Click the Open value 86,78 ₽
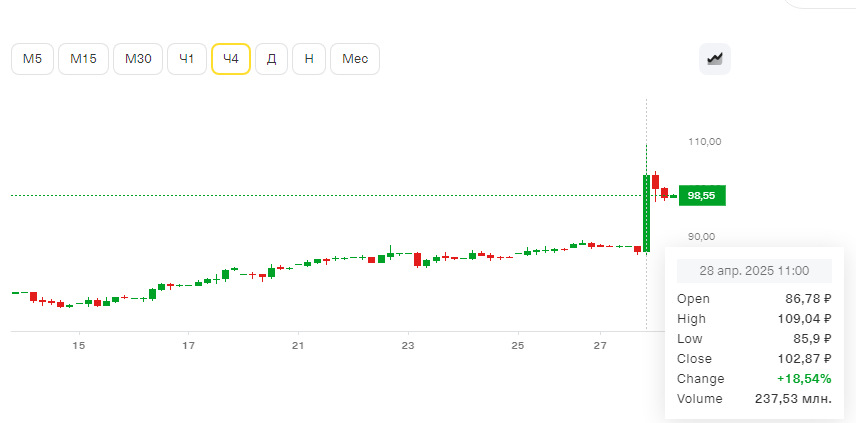The width and height of the screenshot is (856, 423). click(x=809, y=299)
